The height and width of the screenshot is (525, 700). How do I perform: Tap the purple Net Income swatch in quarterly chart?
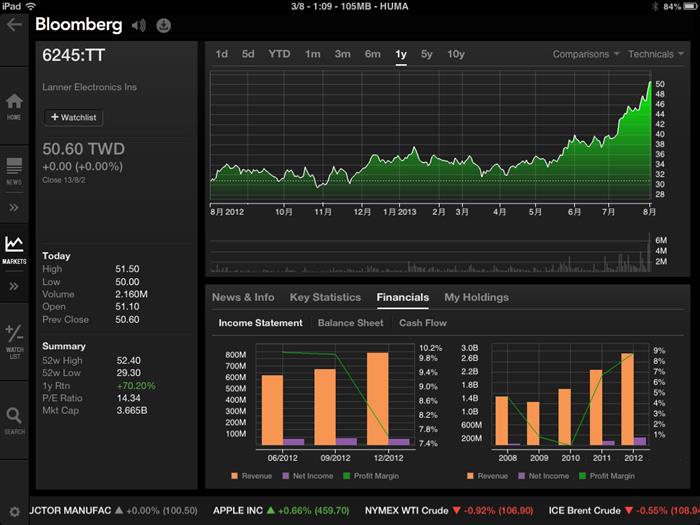(286, 476)
